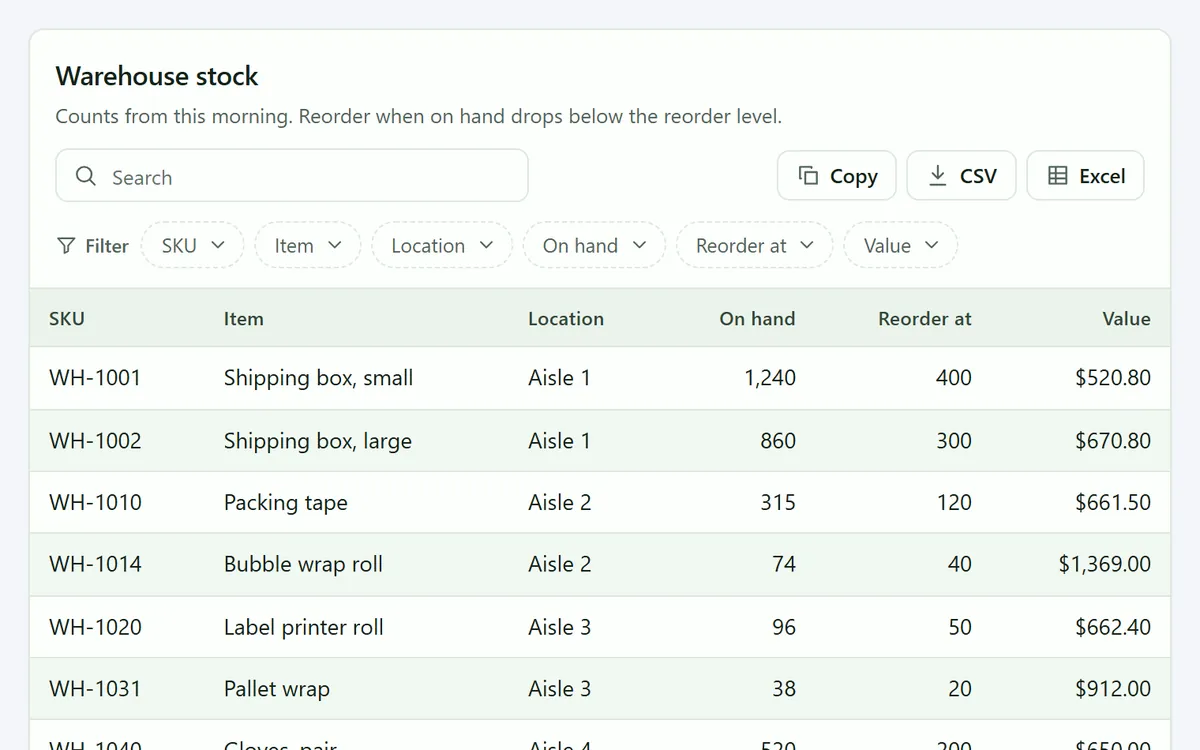This screenshot has height=750, width=1200.
Task: Click the Pallet wrap item
Action: tap(277, 689)
